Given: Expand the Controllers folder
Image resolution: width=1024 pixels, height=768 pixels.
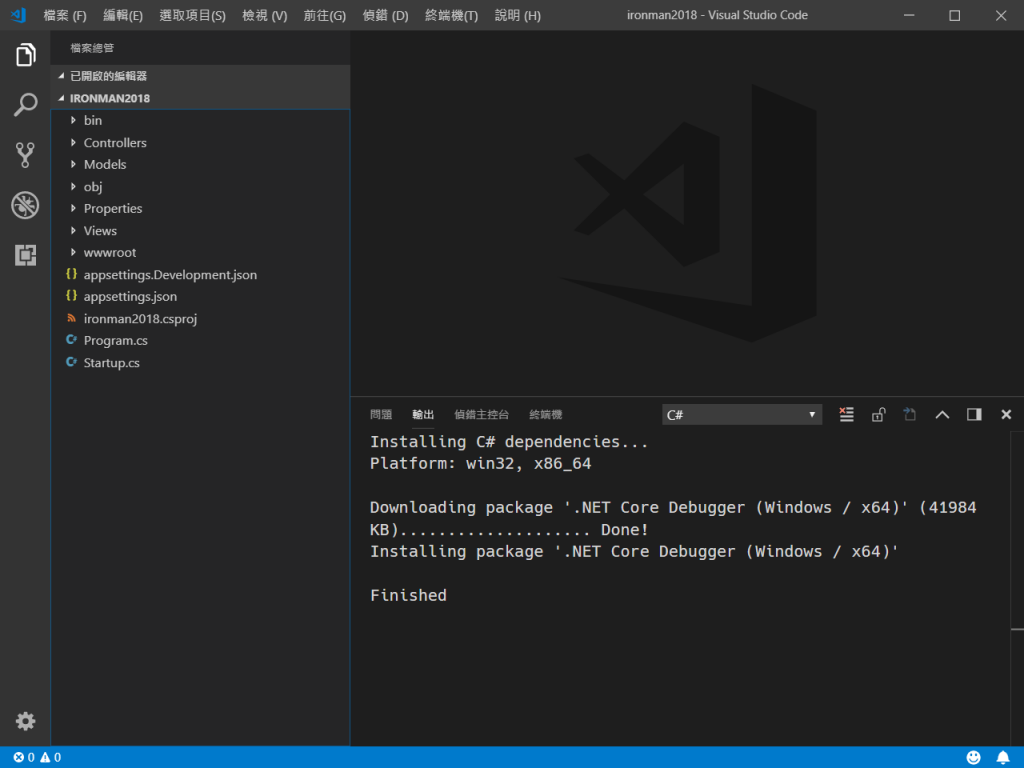Looking at the screenshot, I should (x=200, y=142).
